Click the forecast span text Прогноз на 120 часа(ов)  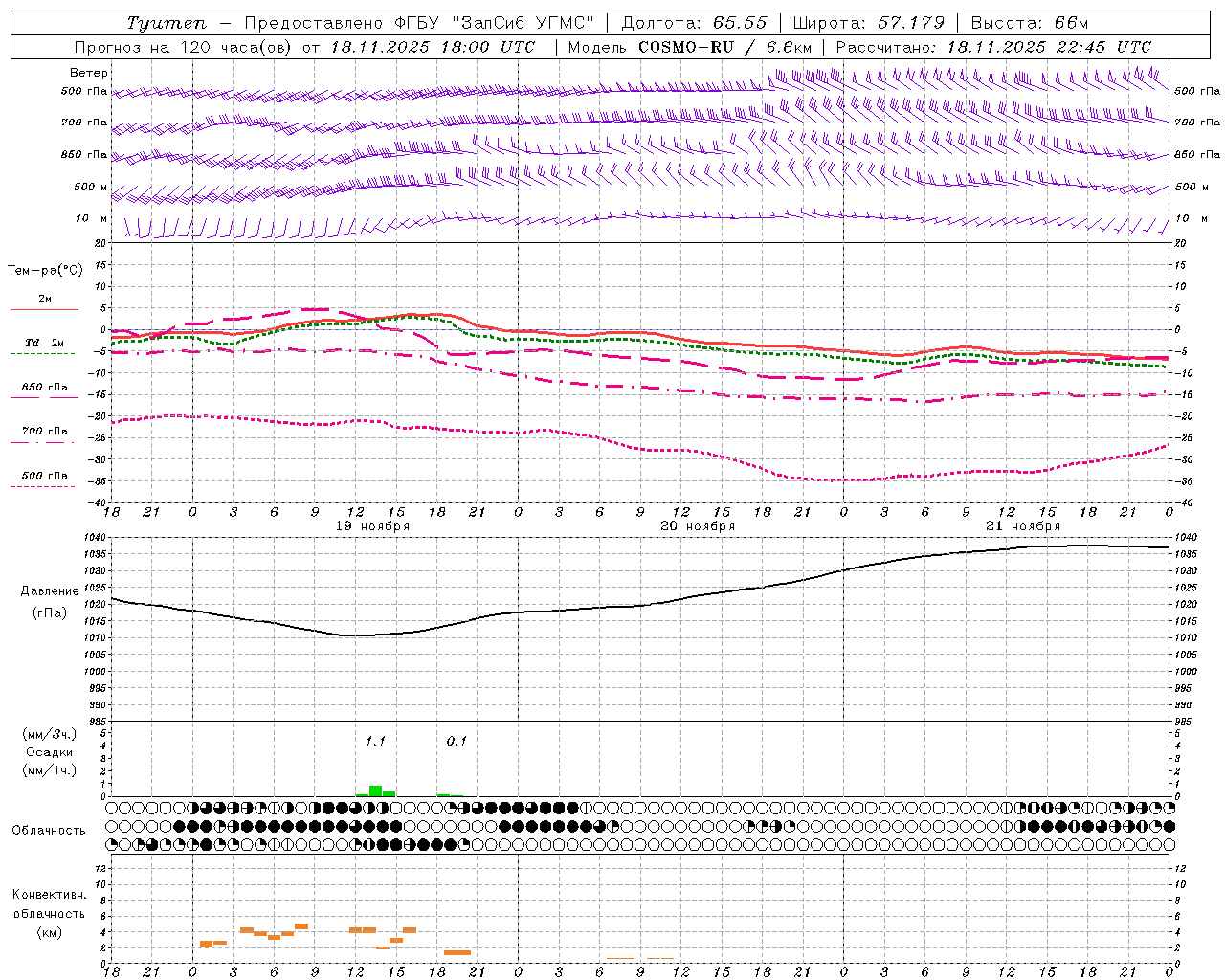pyautogui.click(x=184, y=47)
